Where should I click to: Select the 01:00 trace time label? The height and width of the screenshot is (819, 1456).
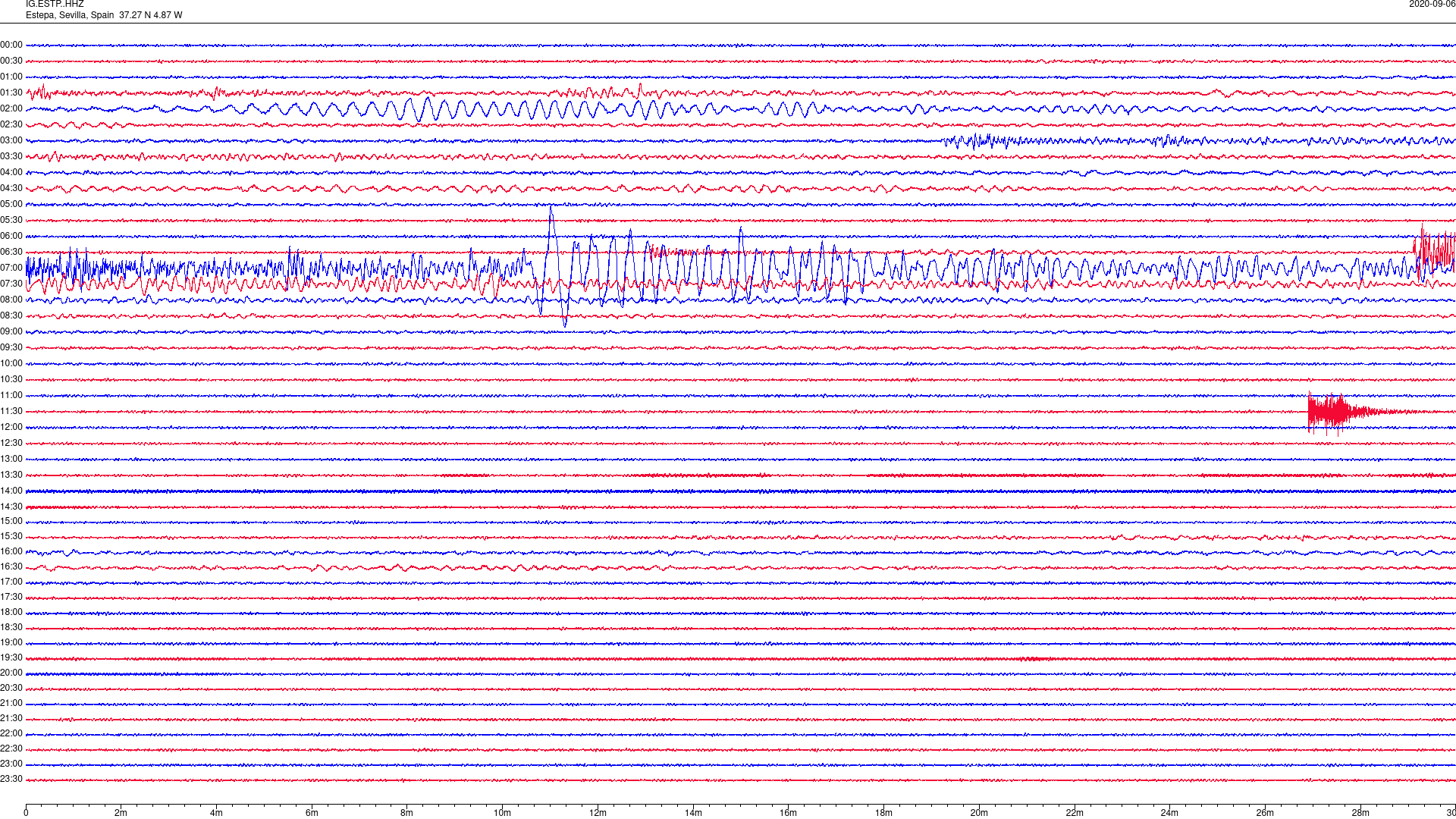[11, 77]
